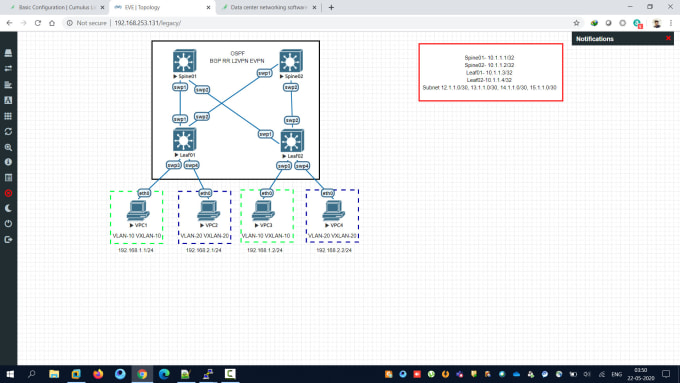680x383 pixels.
Task: Open the Chrome profile avatar
Action: point(657,23)
